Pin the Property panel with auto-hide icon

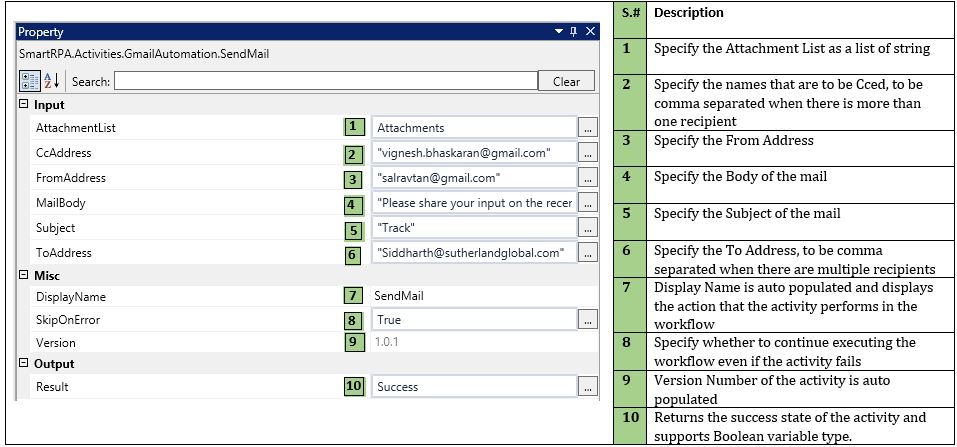[x=573, y=32]
